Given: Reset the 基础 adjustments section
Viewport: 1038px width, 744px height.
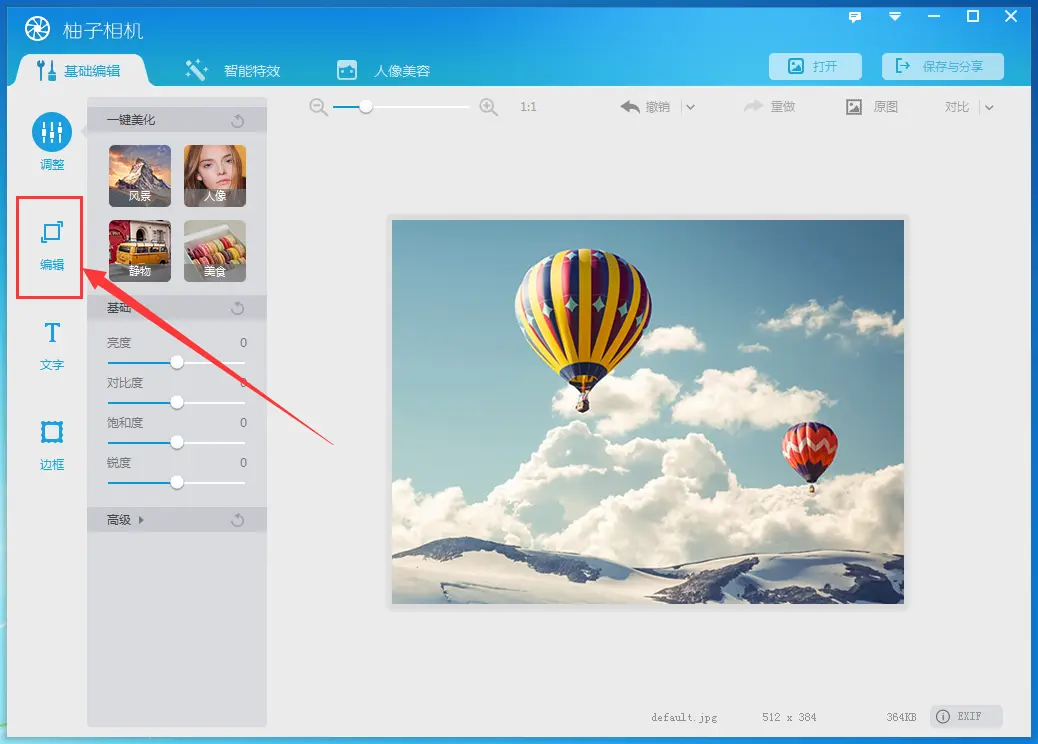Looking at the screenshot, I should (x=238, y=308).
